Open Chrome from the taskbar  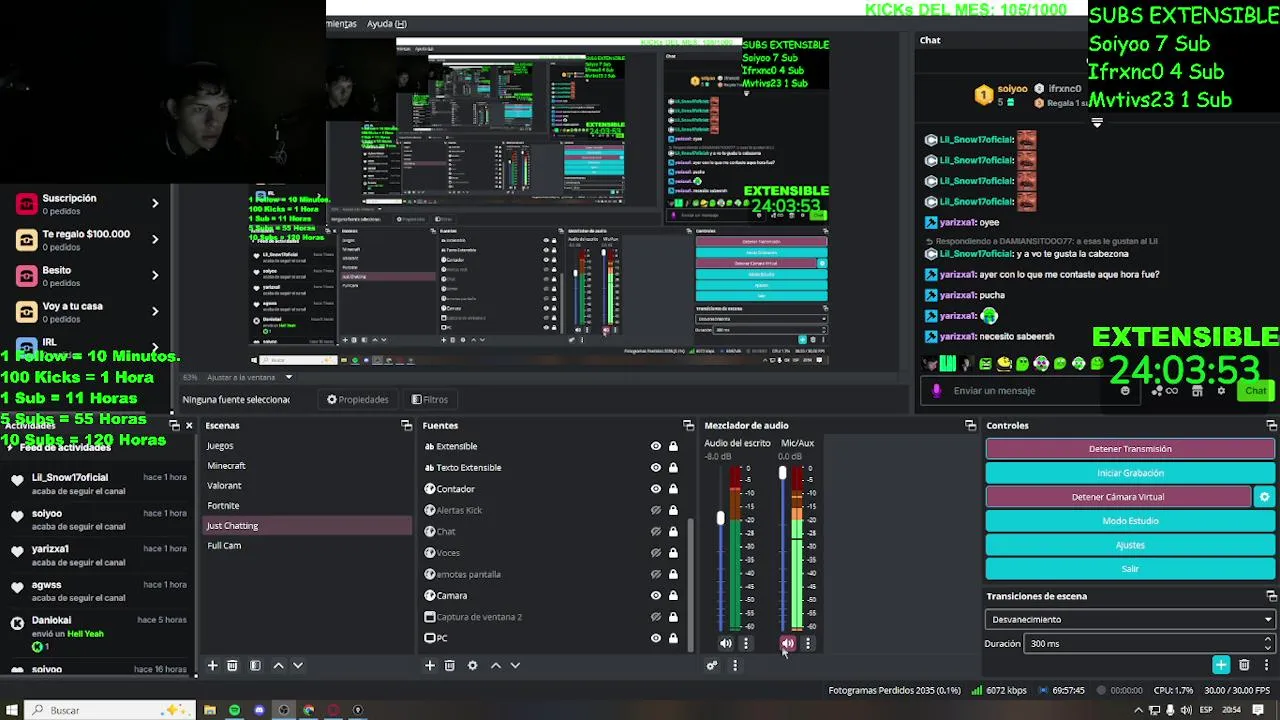tap(308, 710)
